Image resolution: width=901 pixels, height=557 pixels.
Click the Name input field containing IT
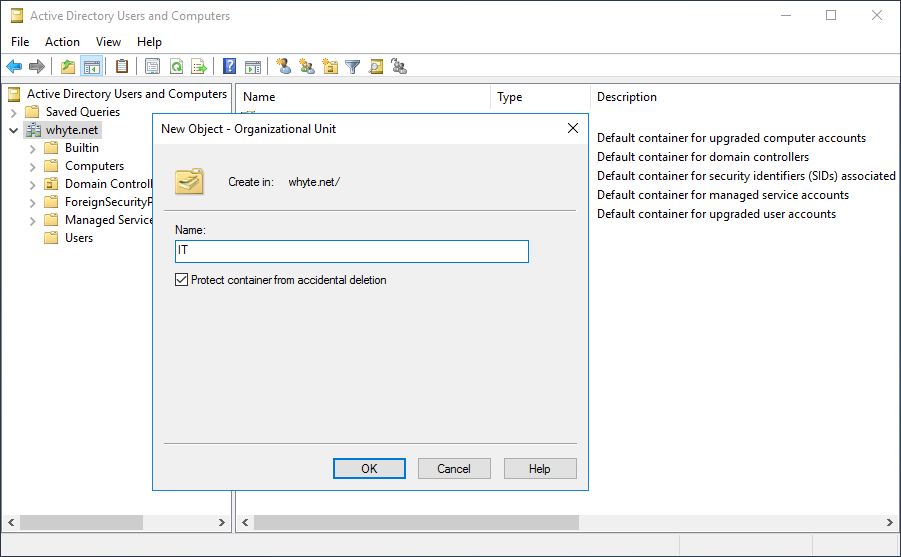pyautogui.click(x=352, y=251)
